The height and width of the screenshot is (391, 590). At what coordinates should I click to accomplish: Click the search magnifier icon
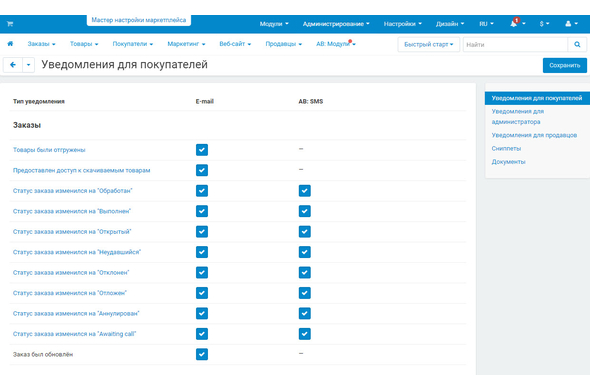(577, 44)
